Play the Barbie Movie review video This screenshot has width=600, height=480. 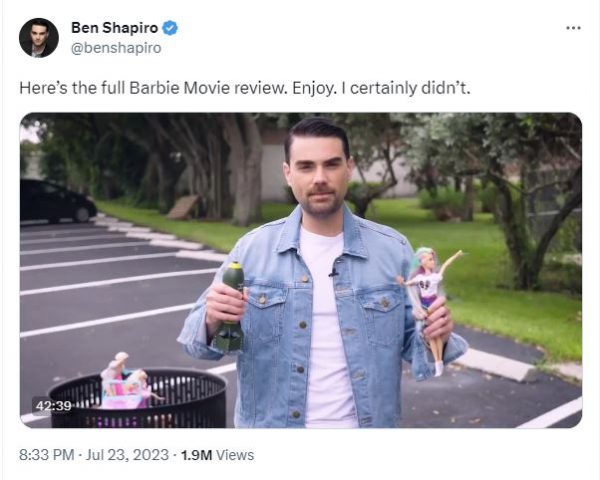[x=301, y=270]
